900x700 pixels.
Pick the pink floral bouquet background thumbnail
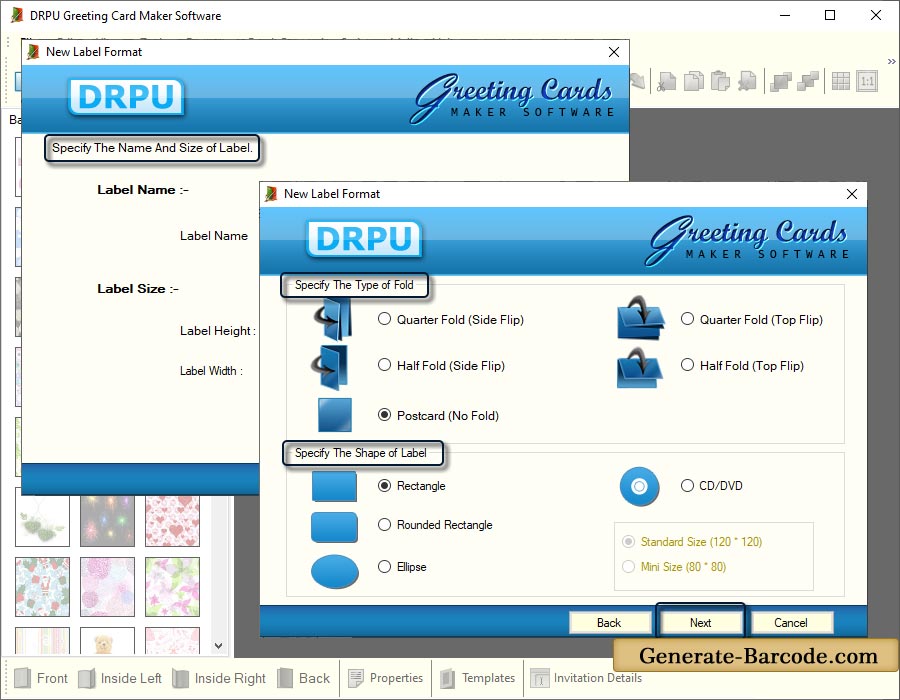[107, 586]
